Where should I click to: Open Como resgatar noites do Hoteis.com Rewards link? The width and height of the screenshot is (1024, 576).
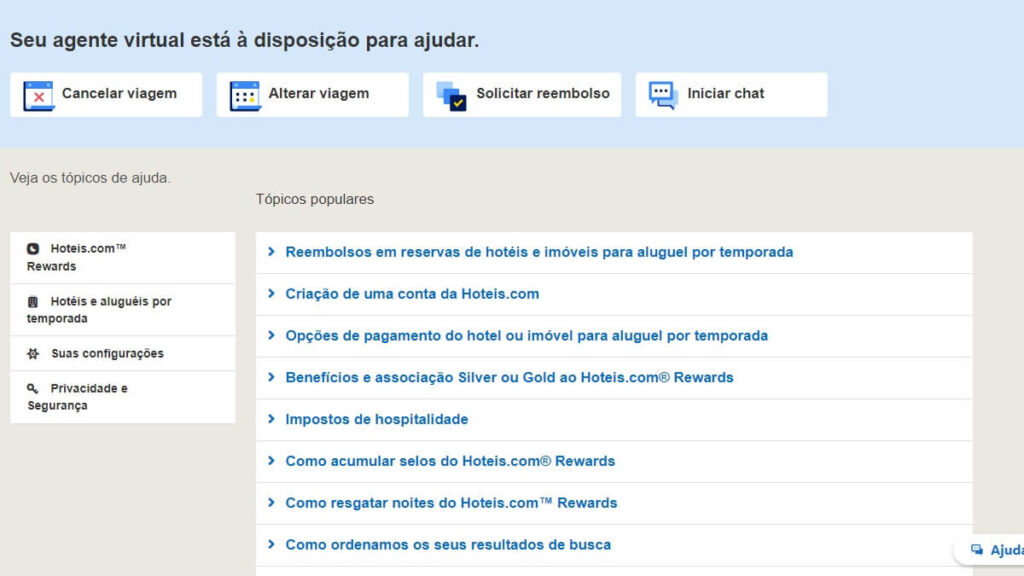[x=451, y=503]
